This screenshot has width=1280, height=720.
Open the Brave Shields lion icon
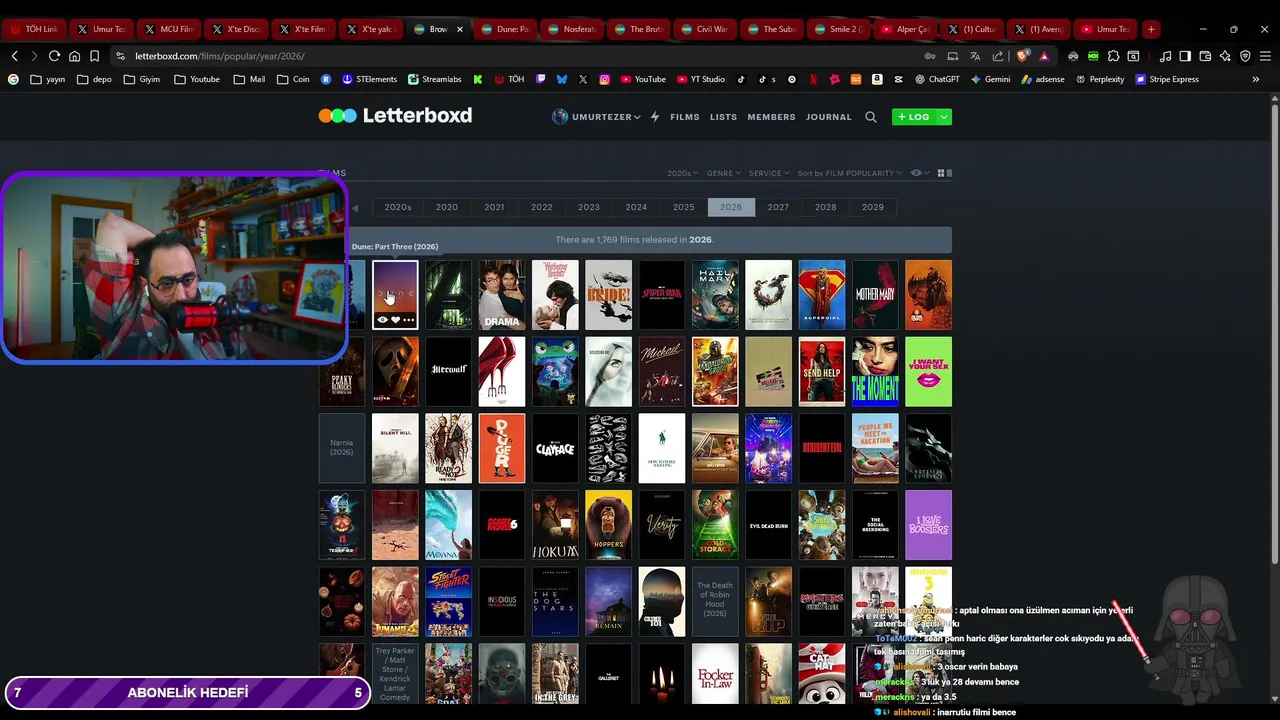click(1022, 56)
